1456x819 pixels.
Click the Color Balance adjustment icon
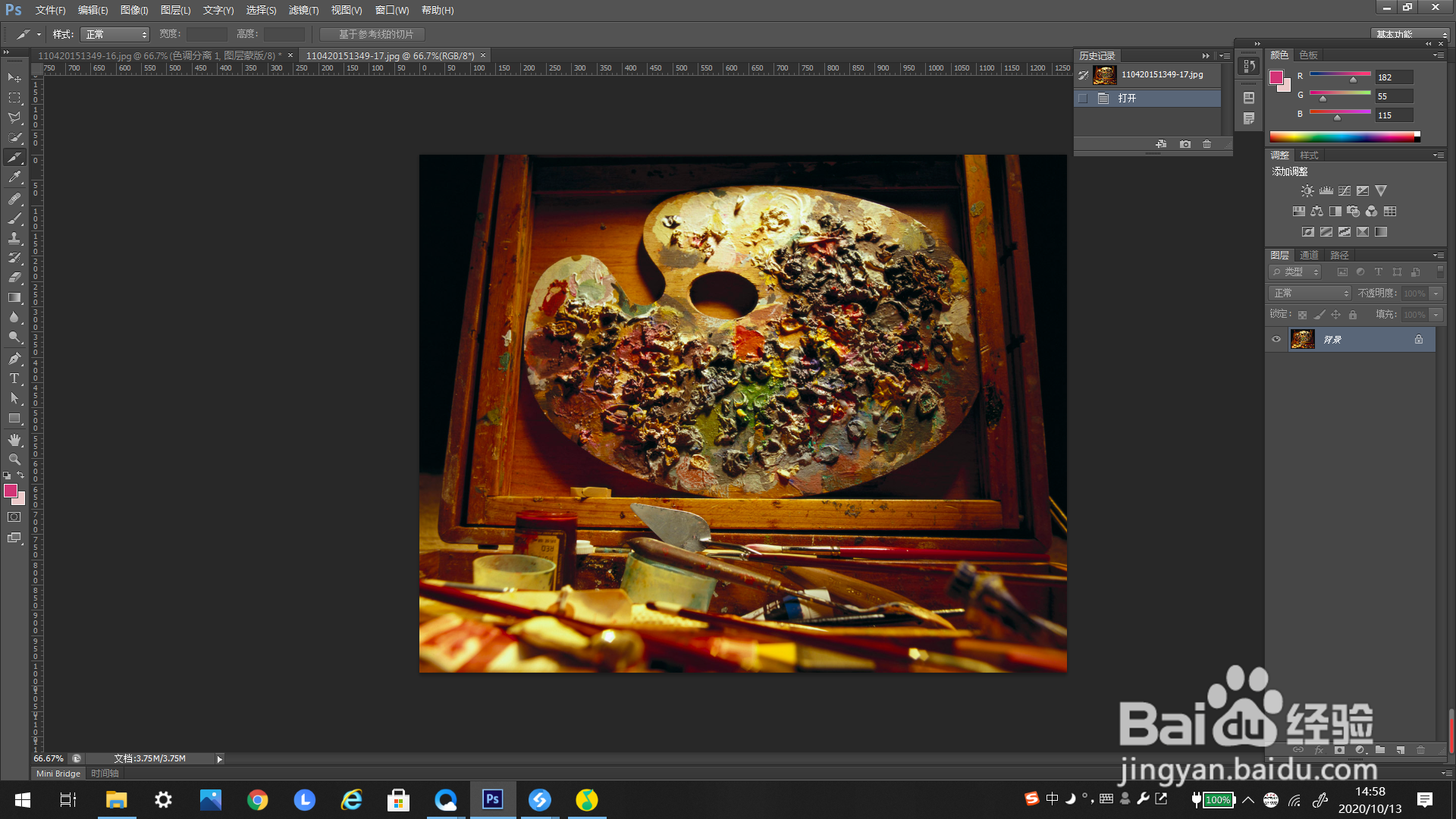point(1317,212)
